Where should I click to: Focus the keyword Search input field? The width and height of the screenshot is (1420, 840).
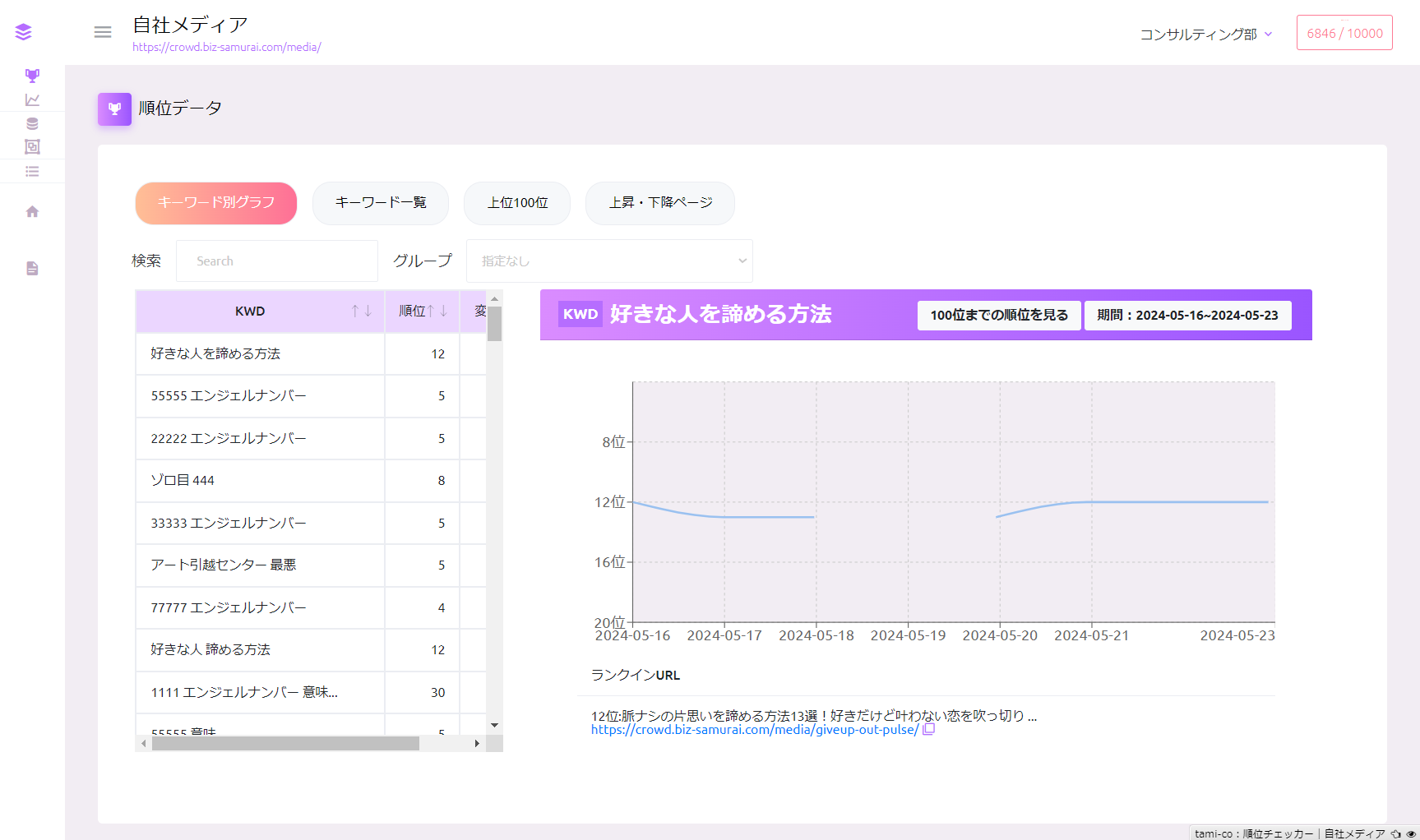coord(277,261)
